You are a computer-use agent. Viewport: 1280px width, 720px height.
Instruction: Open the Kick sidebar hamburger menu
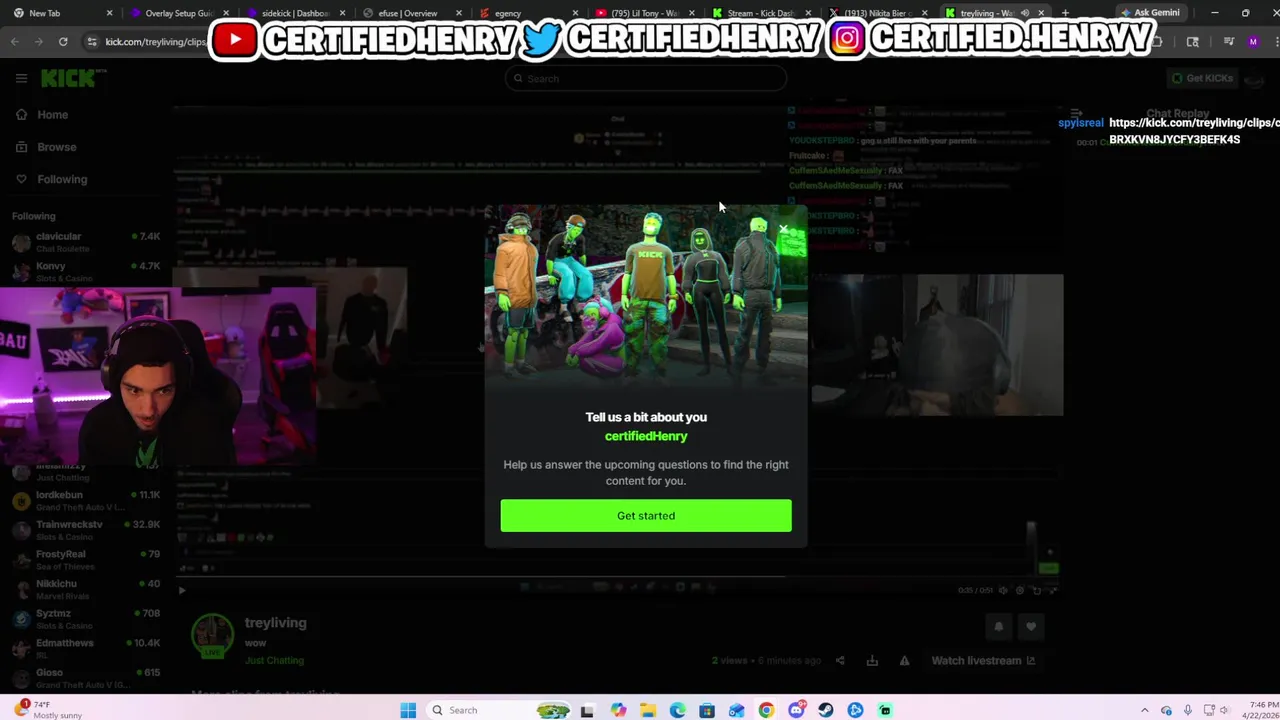pyautogui.click(x=21, y=78)
